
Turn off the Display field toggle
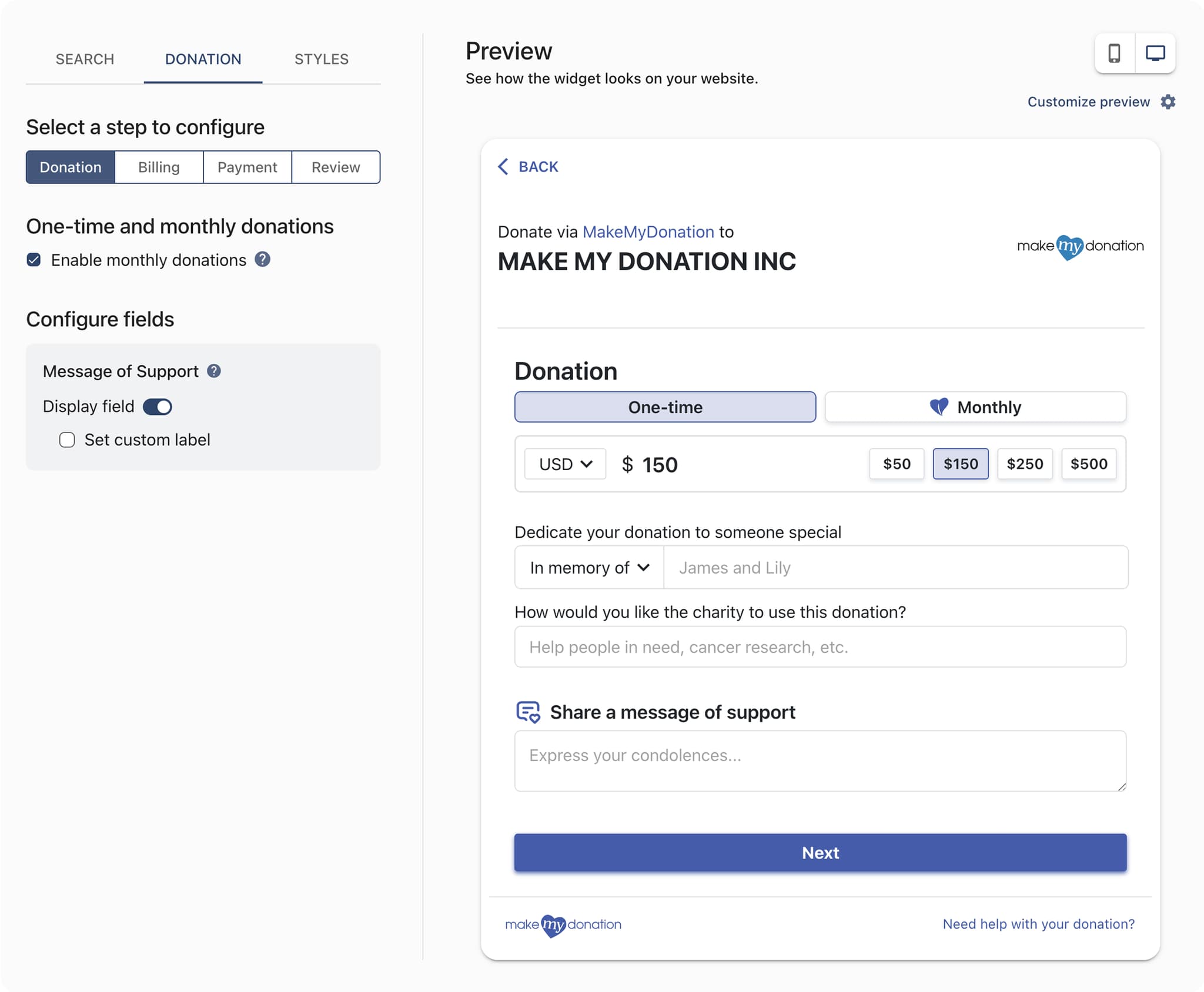point(158,406)
